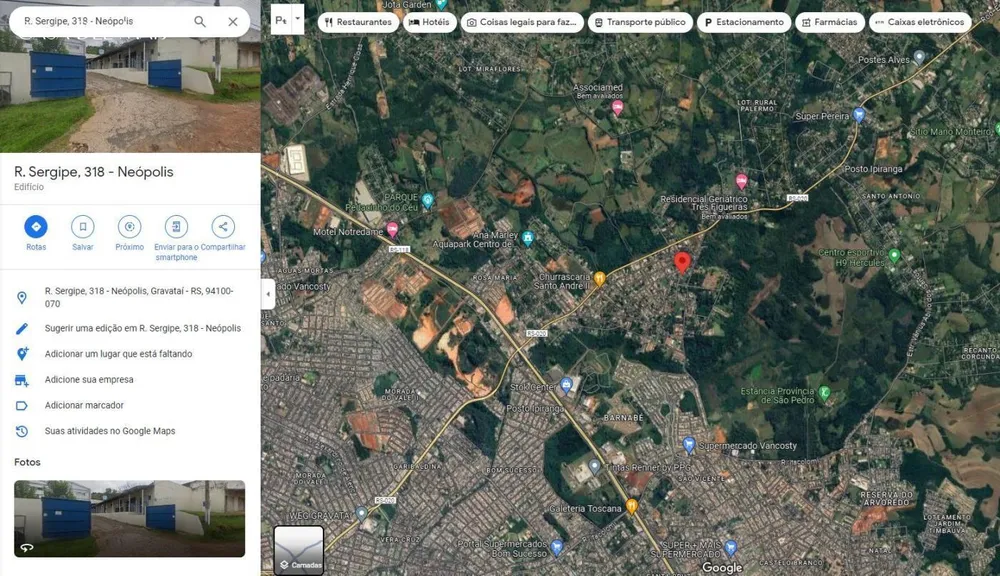Click SUPER+ MAIS Supermercado pin
The width and height of the screenshot is (1000, 576).
[x=731, y=547]
